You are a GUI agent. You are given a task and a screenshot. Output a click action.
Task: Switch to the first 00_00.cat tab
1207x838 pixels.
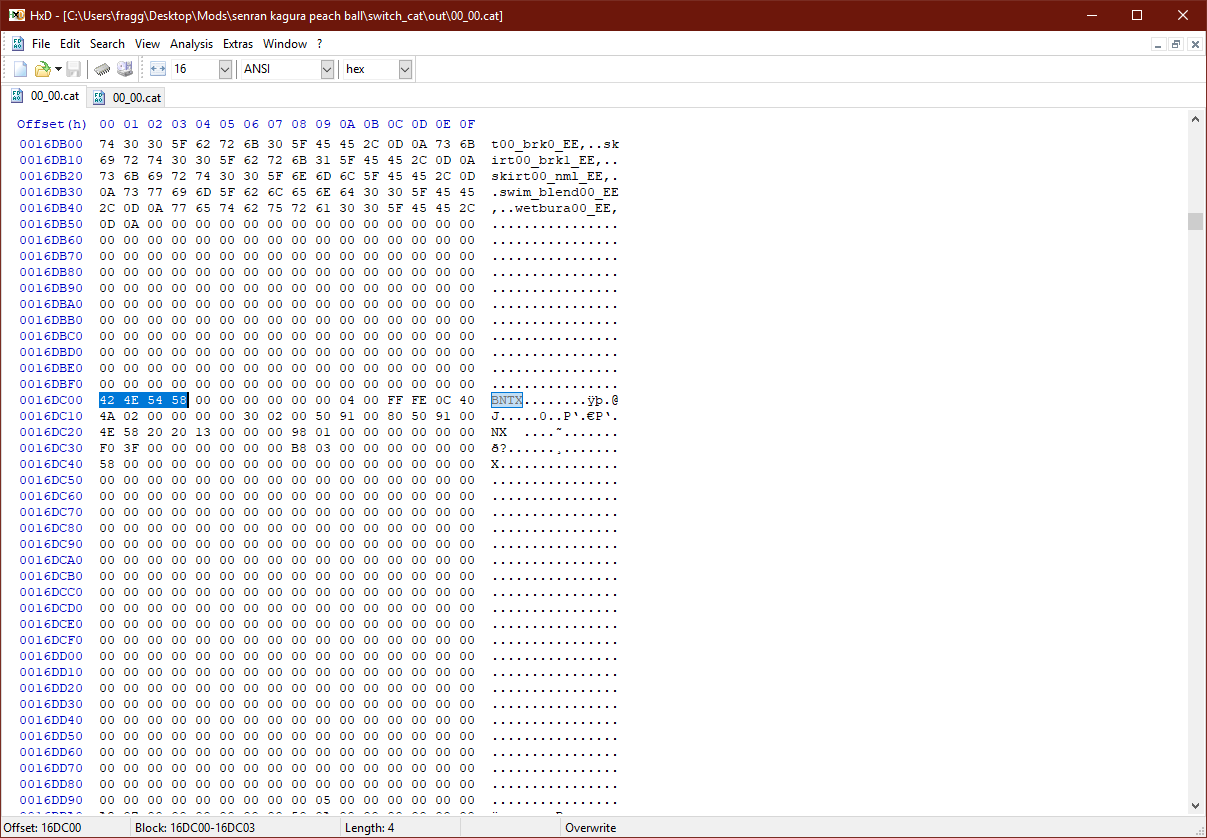tap(45, 96)
